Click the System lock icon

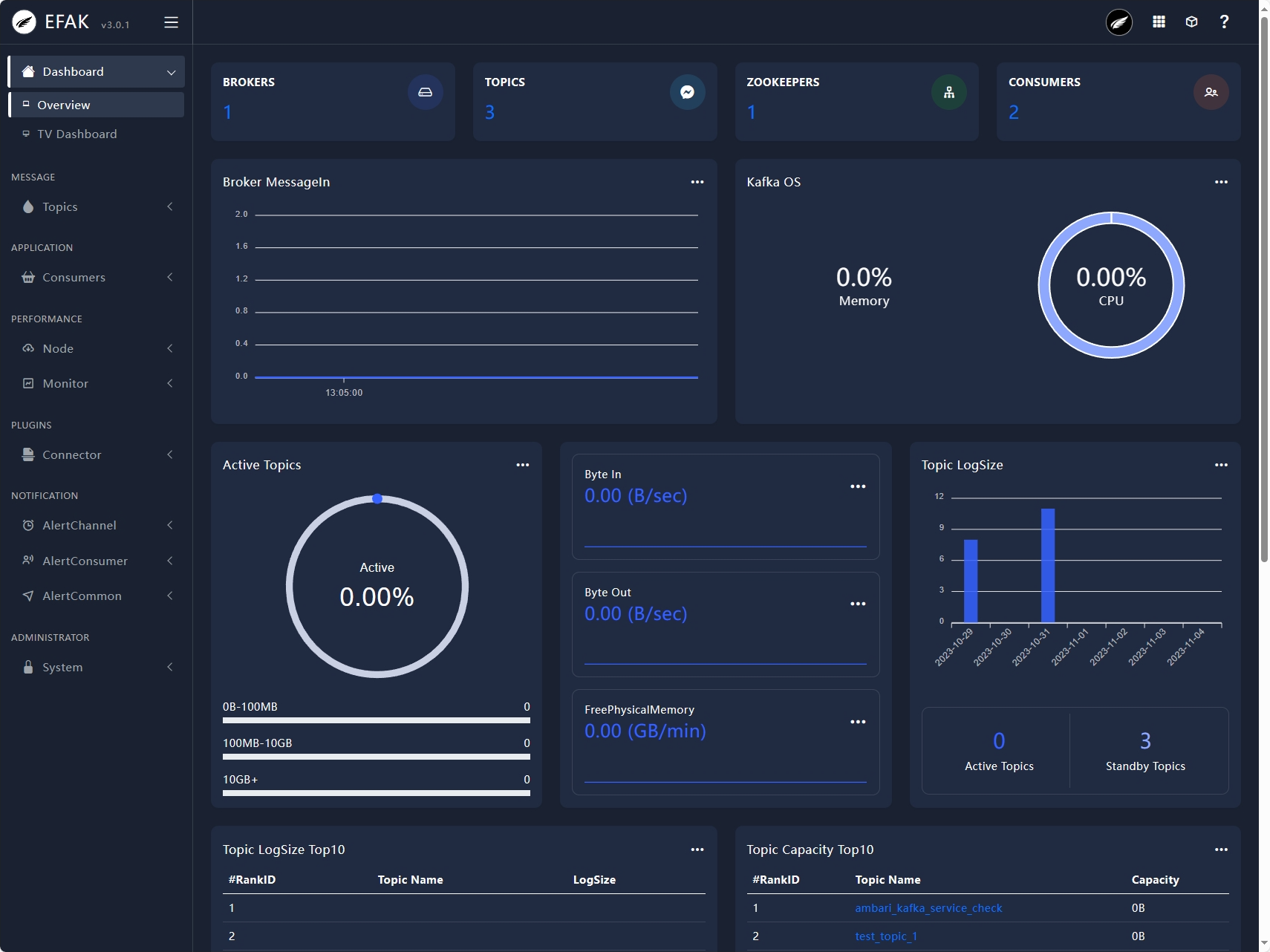(x=28, y=667)
